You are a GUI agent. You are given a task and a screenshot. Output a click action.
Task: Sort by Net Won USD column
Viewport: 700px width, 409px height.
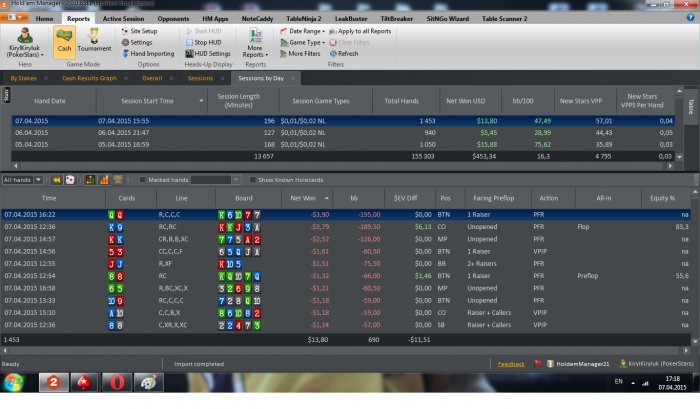(466, 101)
